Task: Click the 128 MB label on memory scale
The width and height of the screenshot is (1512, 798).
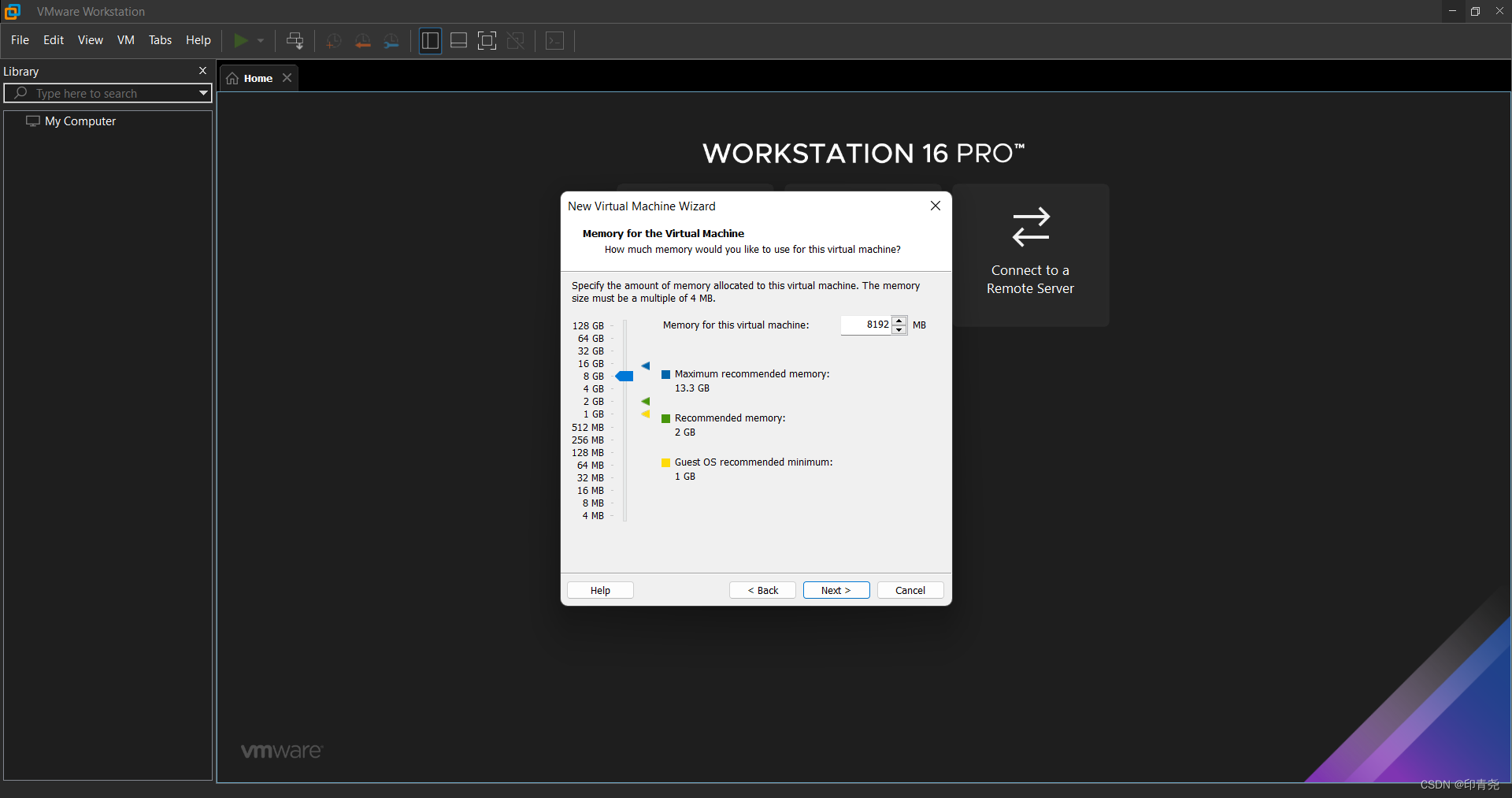Action: tap(587, 453)
